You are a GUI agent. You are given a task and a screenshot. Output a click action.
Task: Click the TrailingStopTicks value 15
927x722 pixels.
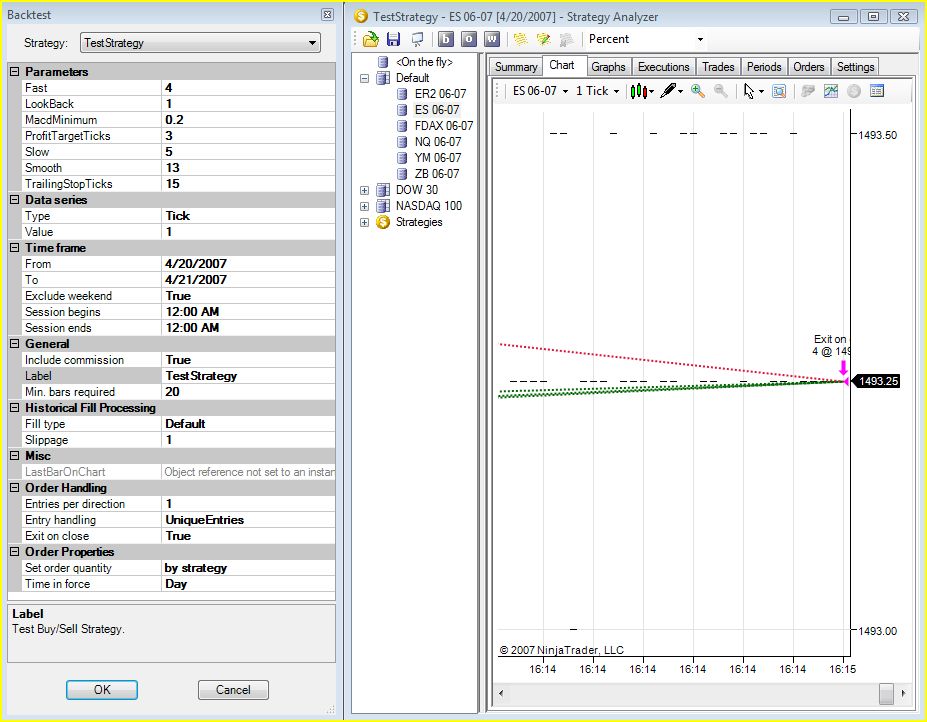[x=248, y=184]
